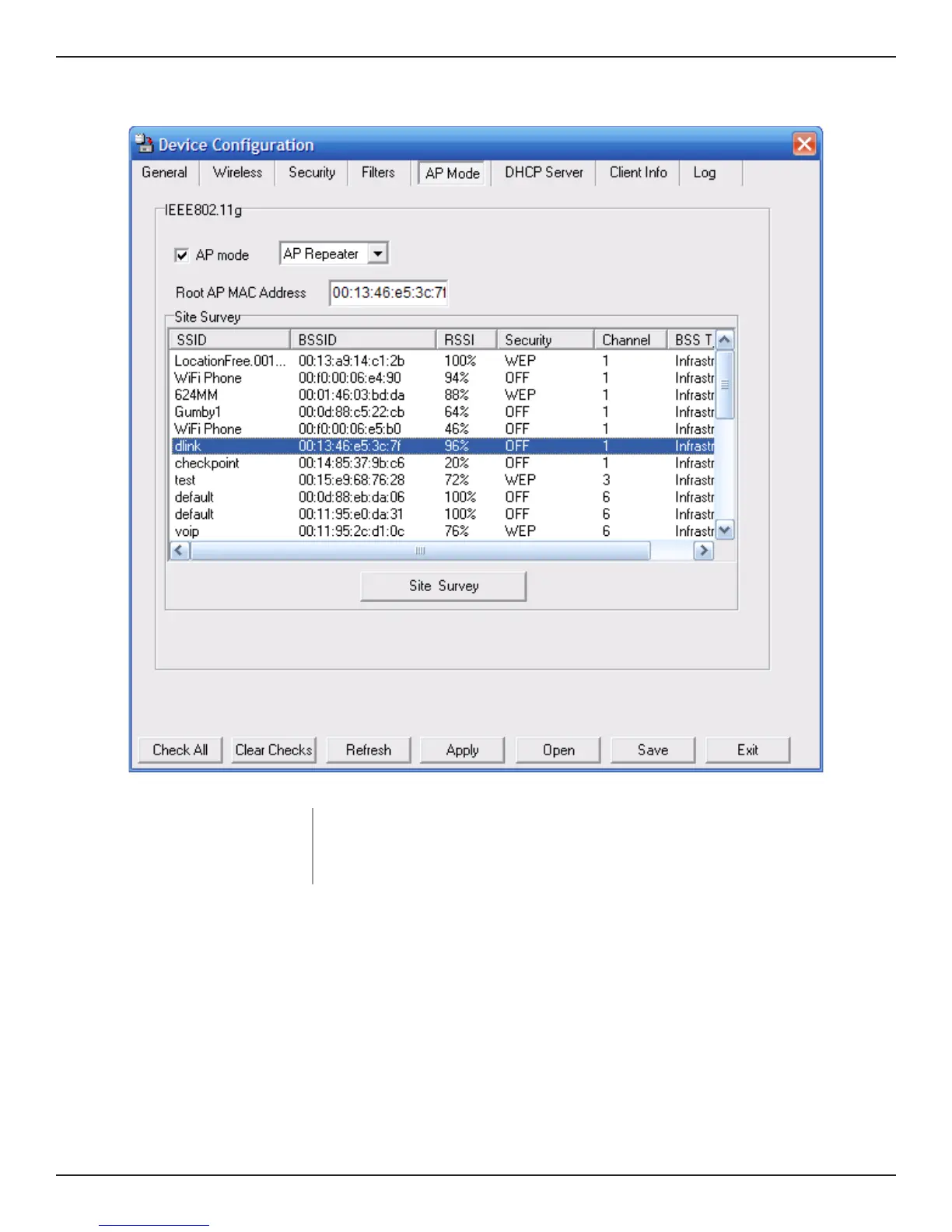The image size is (952, 1232).
Task: Select the checkpoint network row
Action: pos(443,464)
